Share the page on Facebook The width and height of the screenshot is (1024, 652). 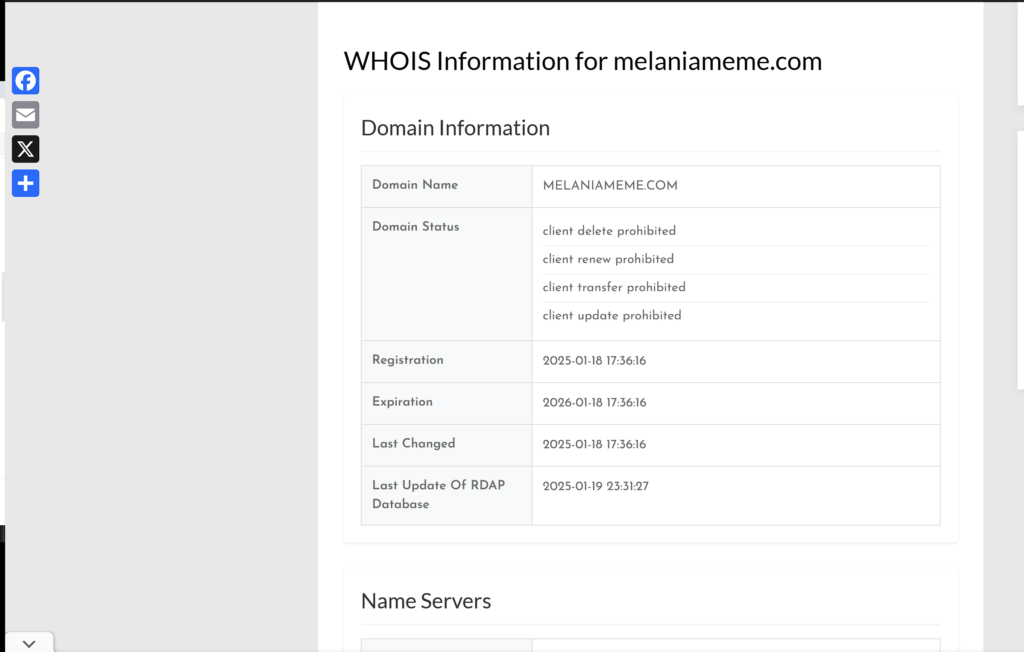(x=25, y=81)
